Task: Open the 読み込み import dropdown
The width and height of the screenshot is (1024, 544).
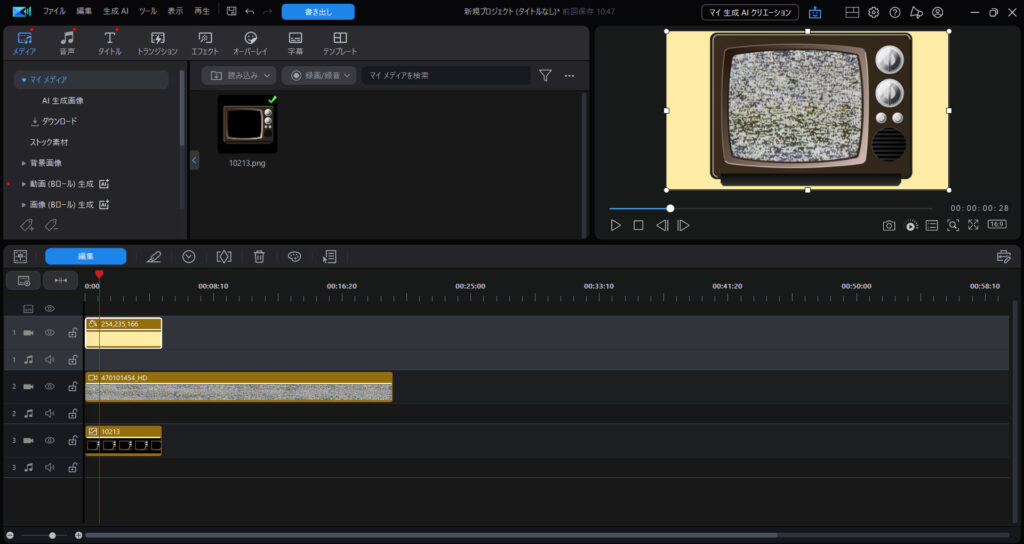Action: click(x=238, y=75)
